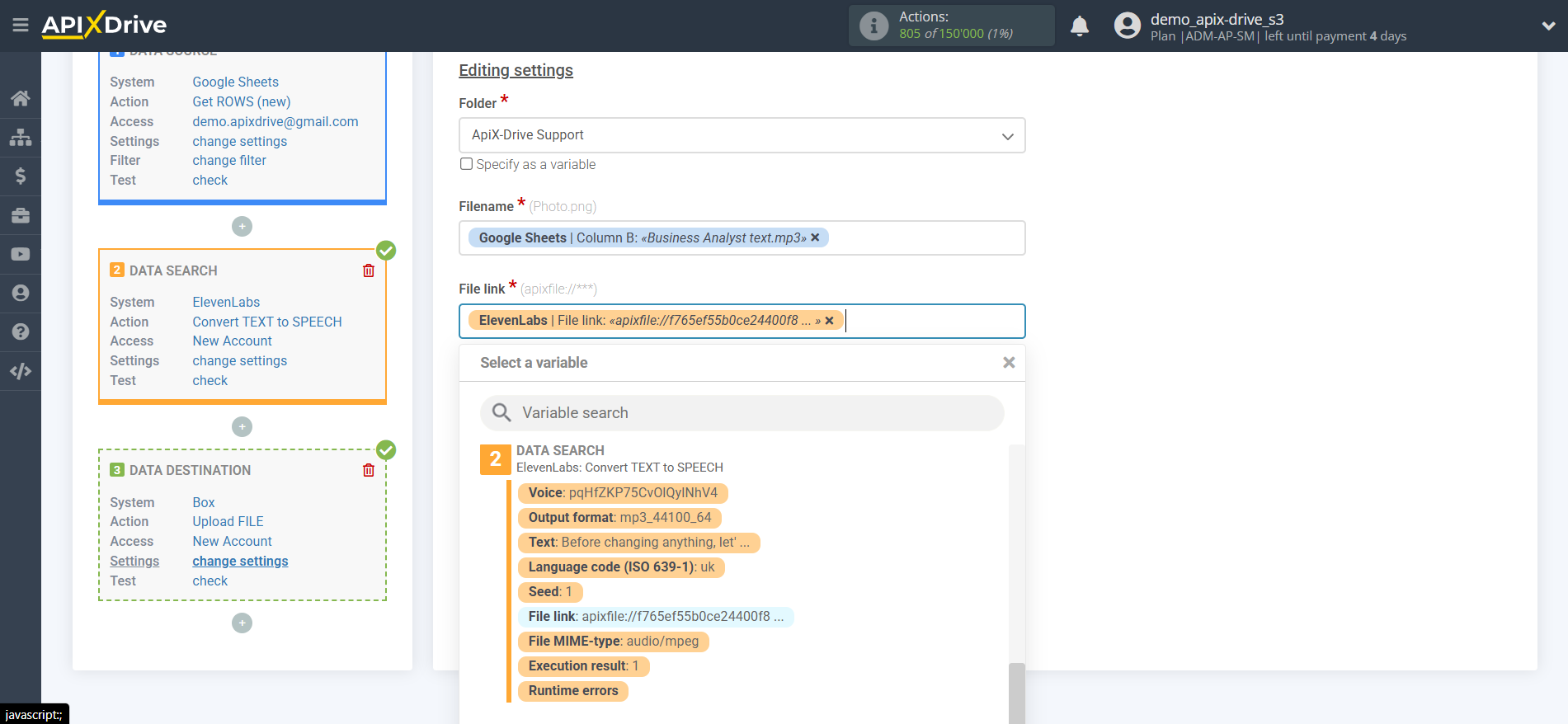Image resolution: width=1568 pixels, height=724 pixels.
Task: Click change settings in Data Source
Action: 239,141
